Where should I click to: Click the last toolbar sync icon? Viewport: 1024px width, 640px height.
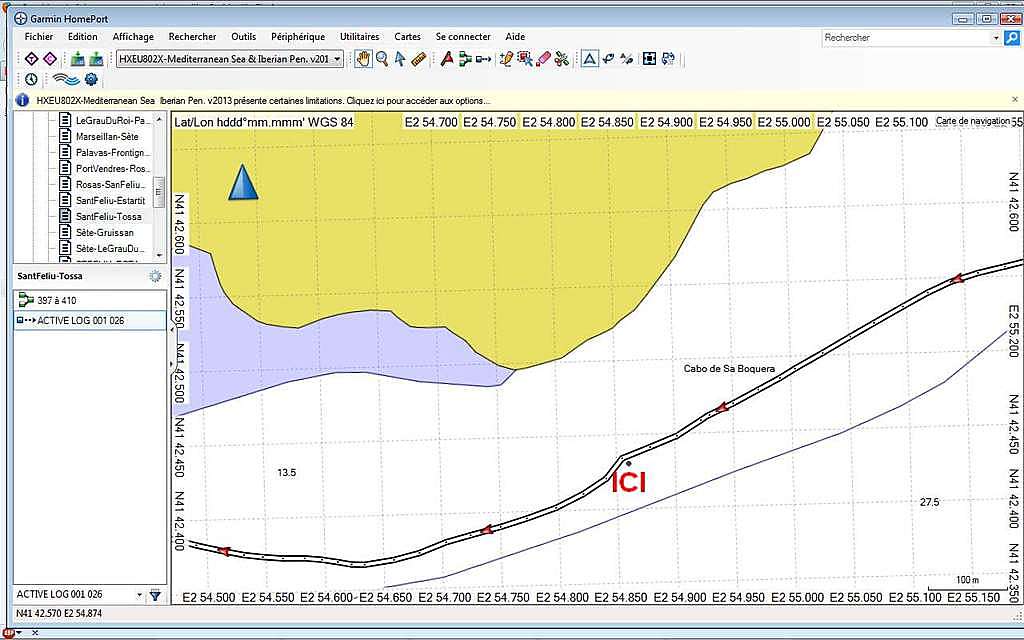[668, 59]
